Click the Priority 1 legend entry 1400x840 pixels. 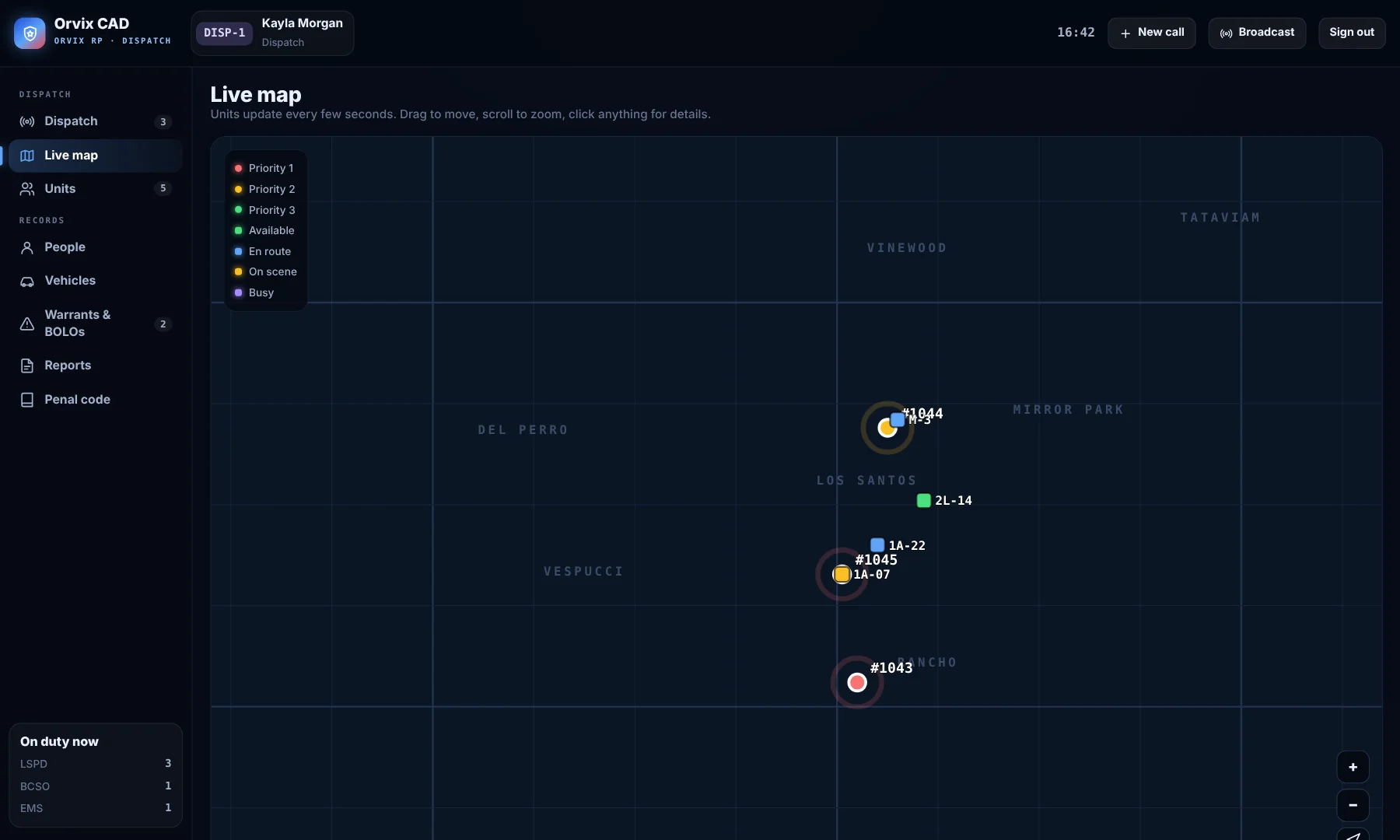(264, 169)
